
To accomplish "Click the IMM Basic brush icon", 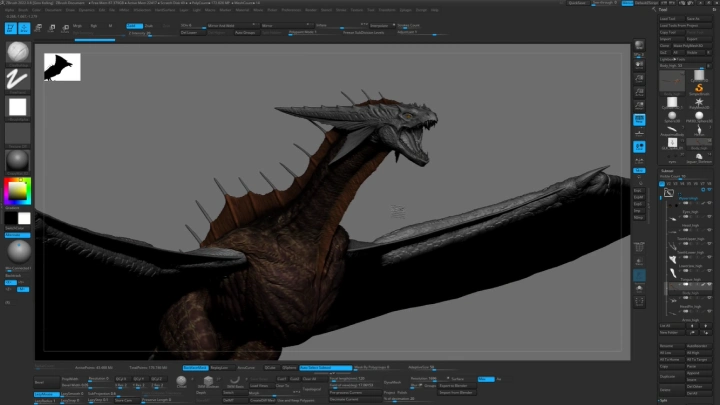I will (x=235, y=381).
